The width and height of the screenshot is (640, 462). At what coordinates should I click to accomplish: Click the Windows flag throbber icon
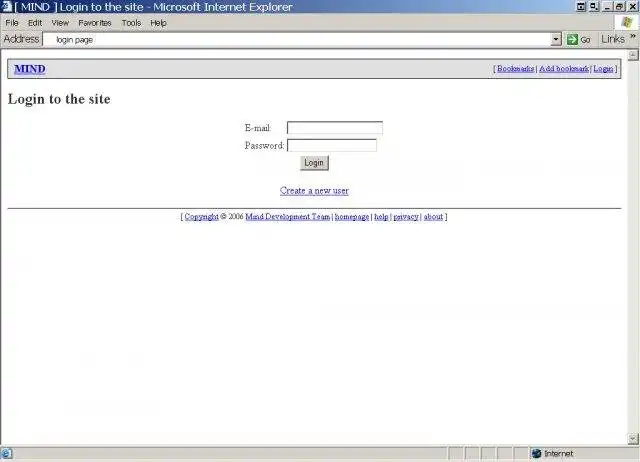[x=627, y=22]
